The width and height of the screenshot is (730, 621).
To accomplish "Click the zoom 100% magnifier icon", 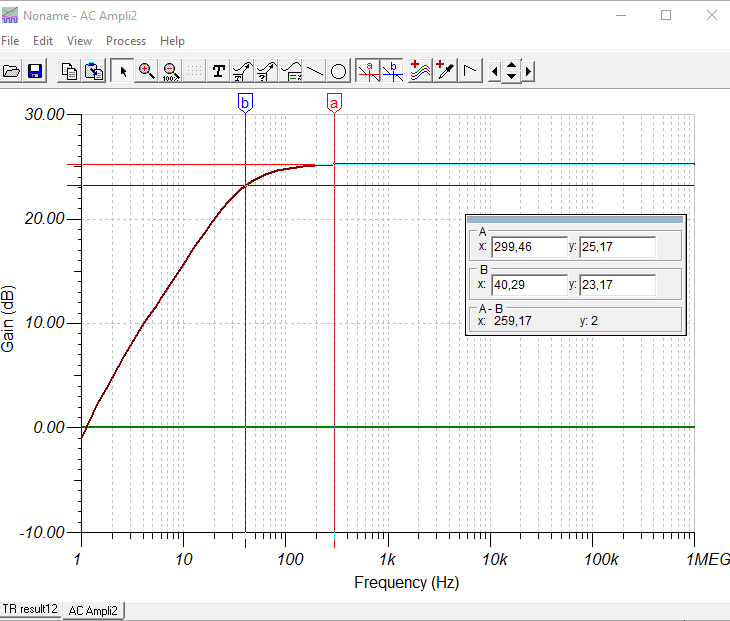I will click(x=170, y=71).
